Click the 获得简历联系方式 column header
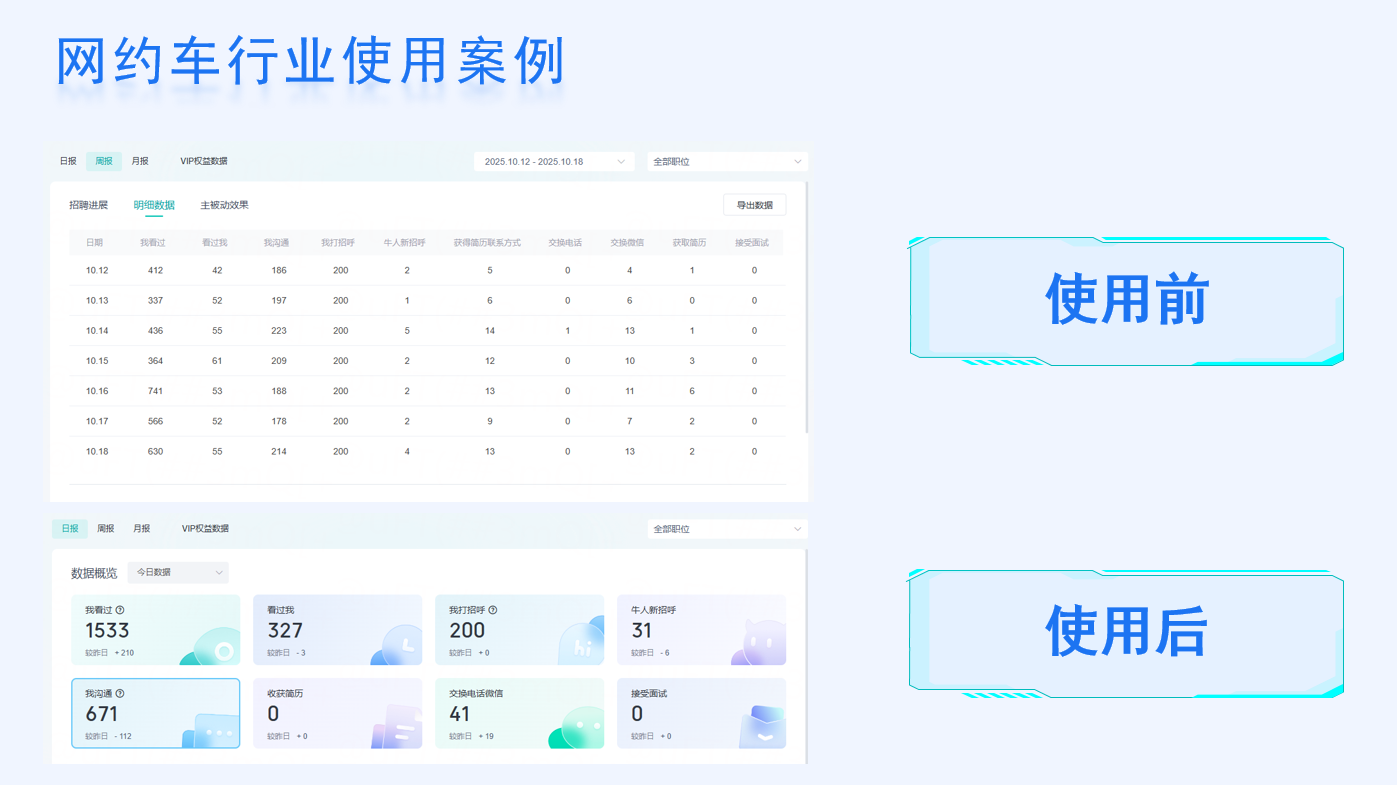 (x=487, y=243)
